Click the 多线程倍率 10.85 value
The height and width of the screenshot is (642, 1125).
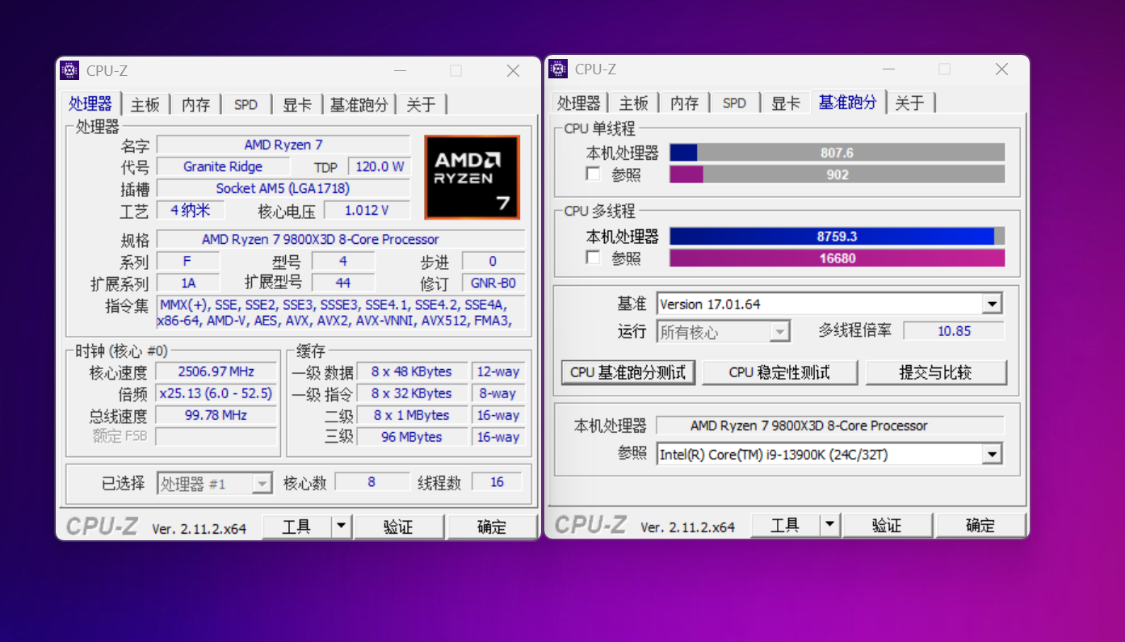(x=954, y=331)
